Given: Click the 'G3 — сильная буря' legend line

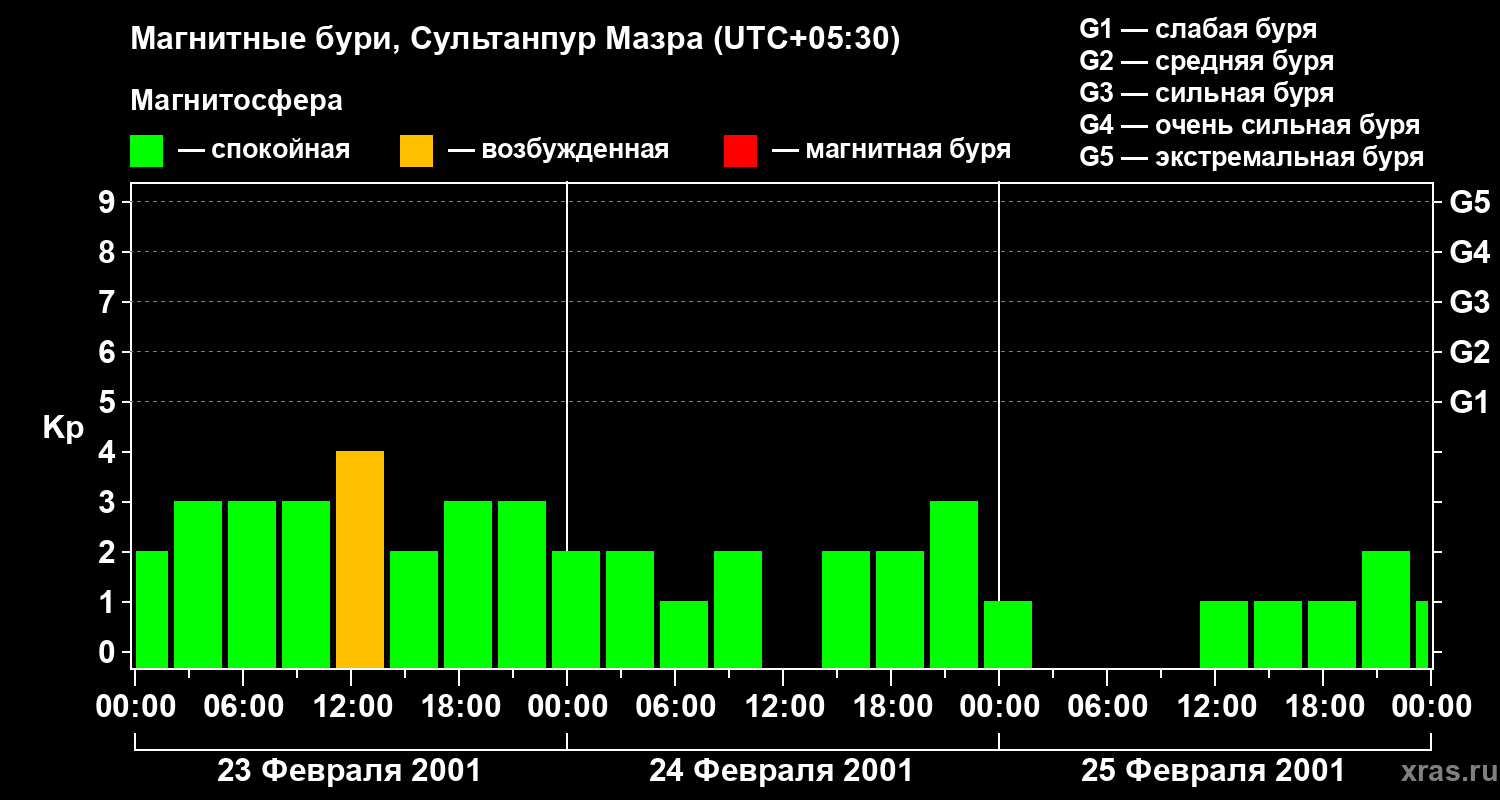Looking at the screenshot, I should [x=1207, y=93].
